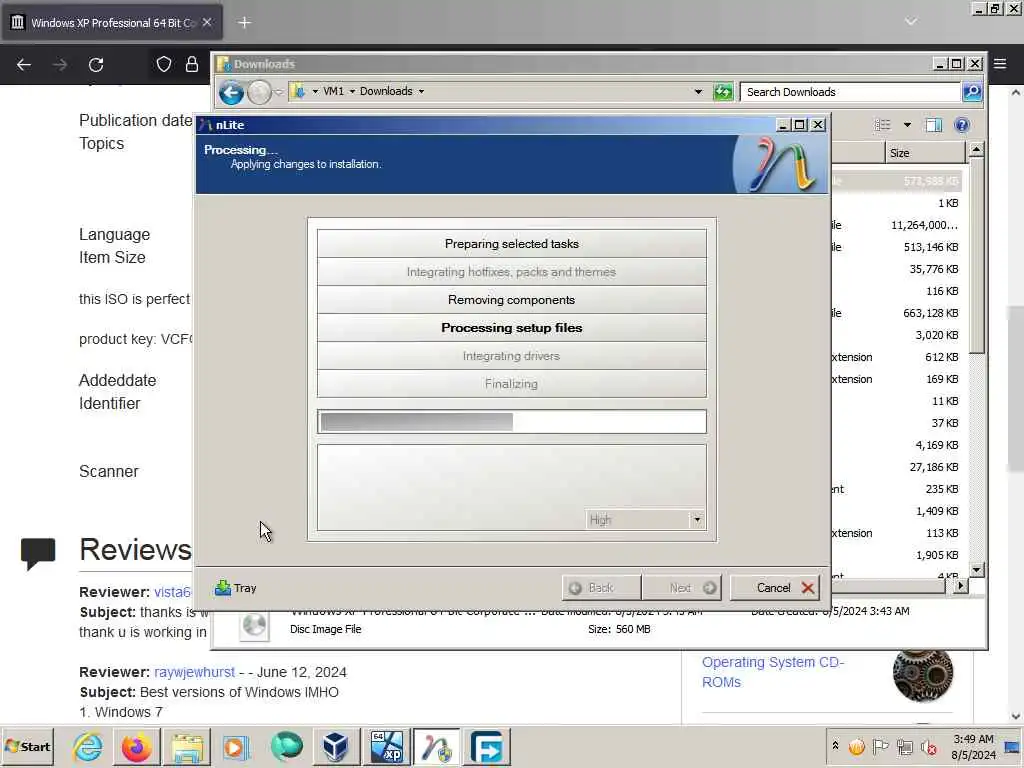
Task: Click the nLite logo in the header
Action: [x=781, y=164]
